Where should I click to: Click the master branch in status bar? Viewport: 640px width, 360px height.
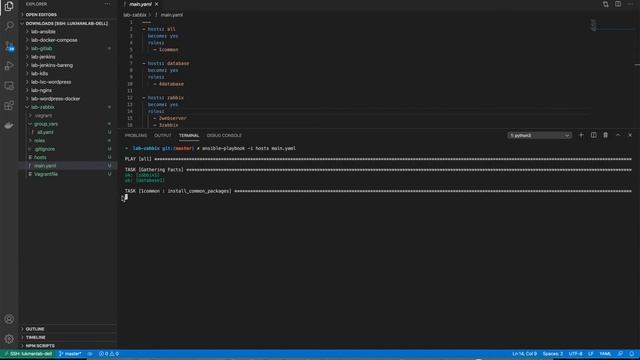[x=70, y=354]
